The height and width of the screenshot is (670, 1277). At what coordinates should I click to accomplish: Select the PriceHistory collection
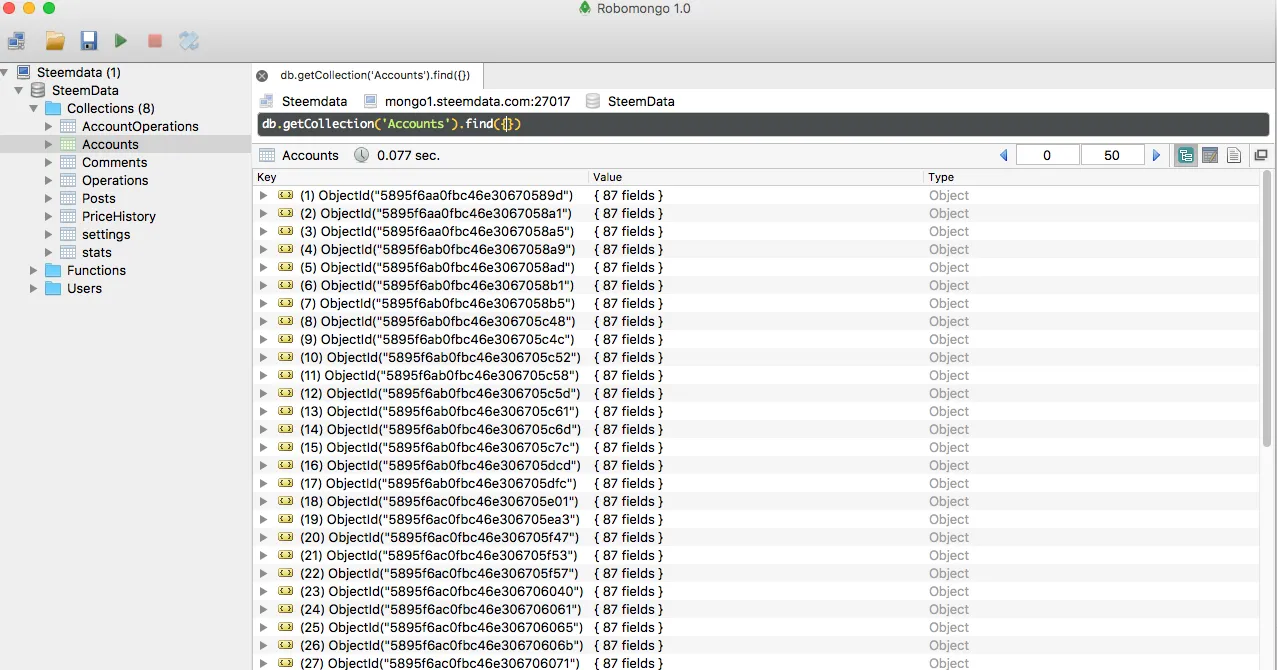point(119,216)
